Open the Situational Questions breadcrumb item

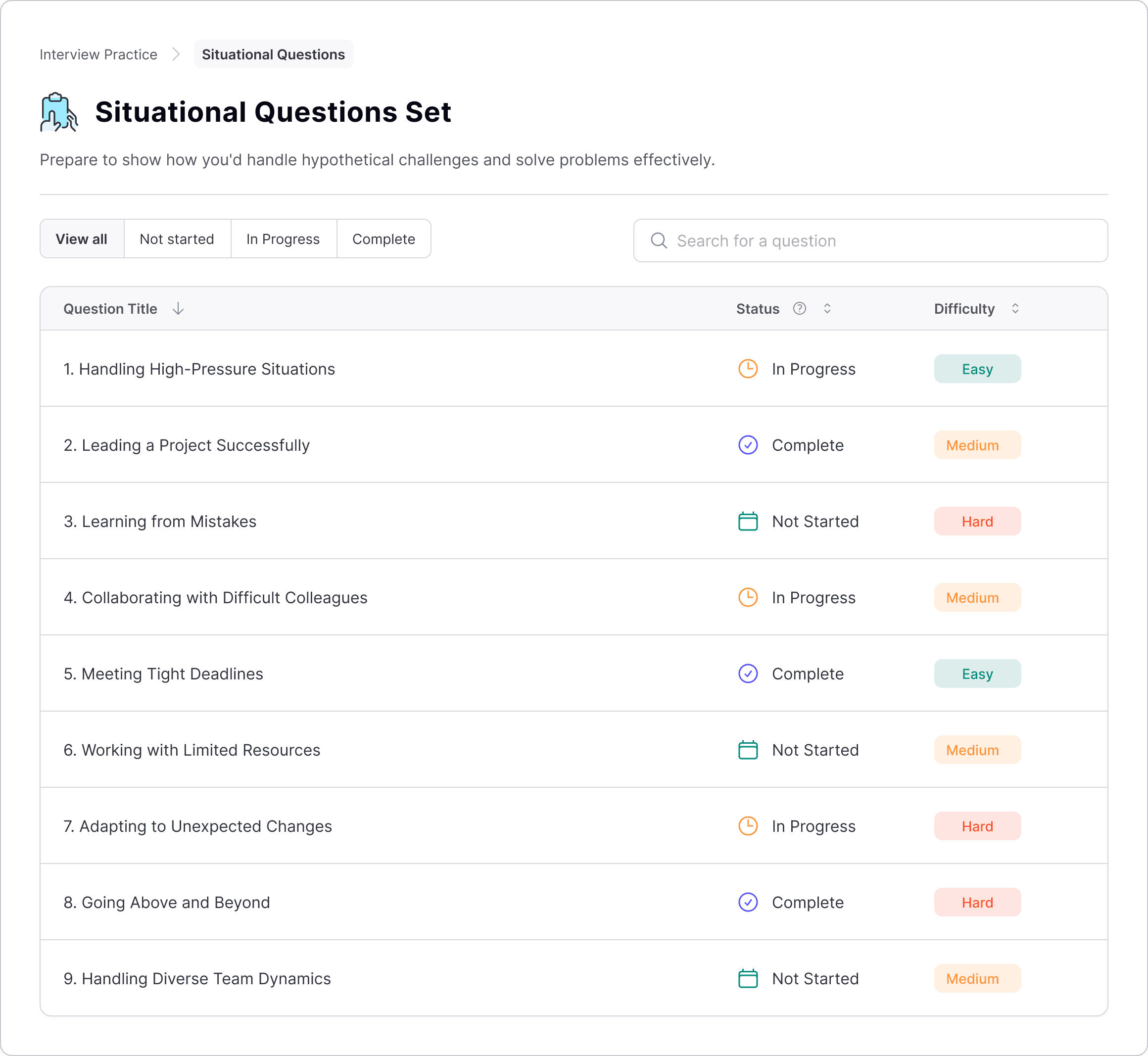[273, 54]
